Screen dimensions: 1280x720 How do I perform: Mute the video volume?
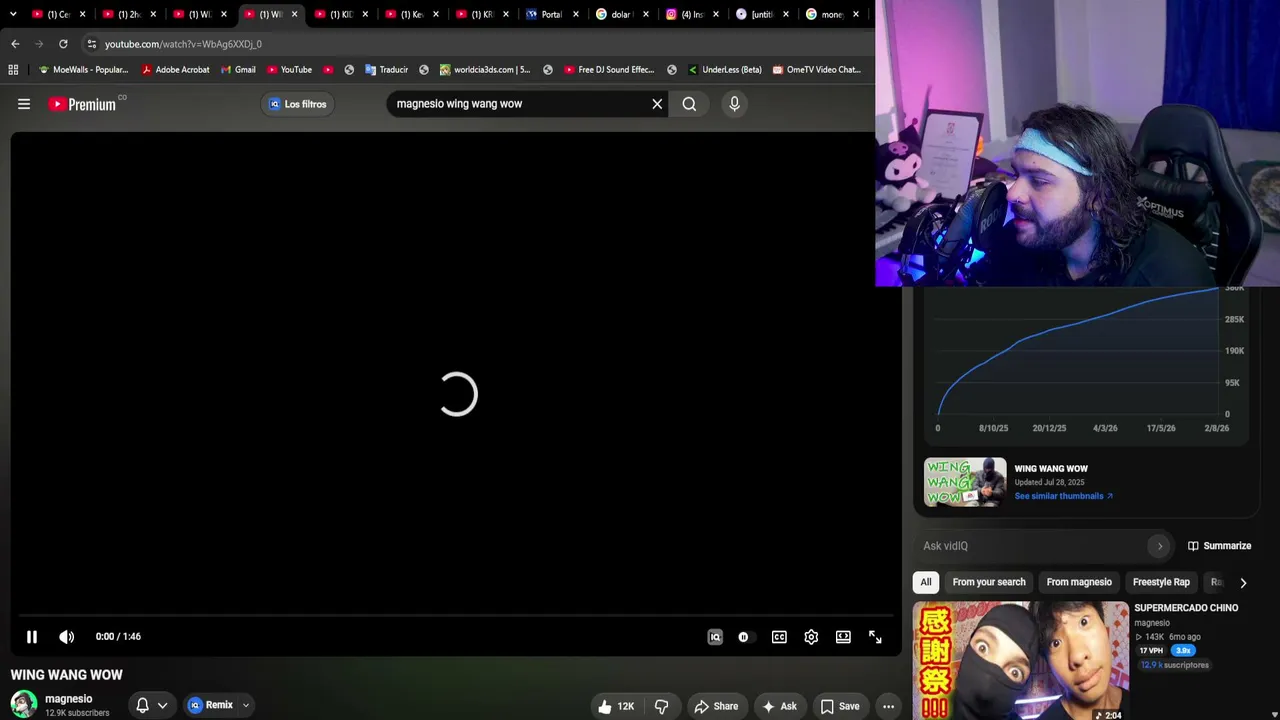point(67,637)
